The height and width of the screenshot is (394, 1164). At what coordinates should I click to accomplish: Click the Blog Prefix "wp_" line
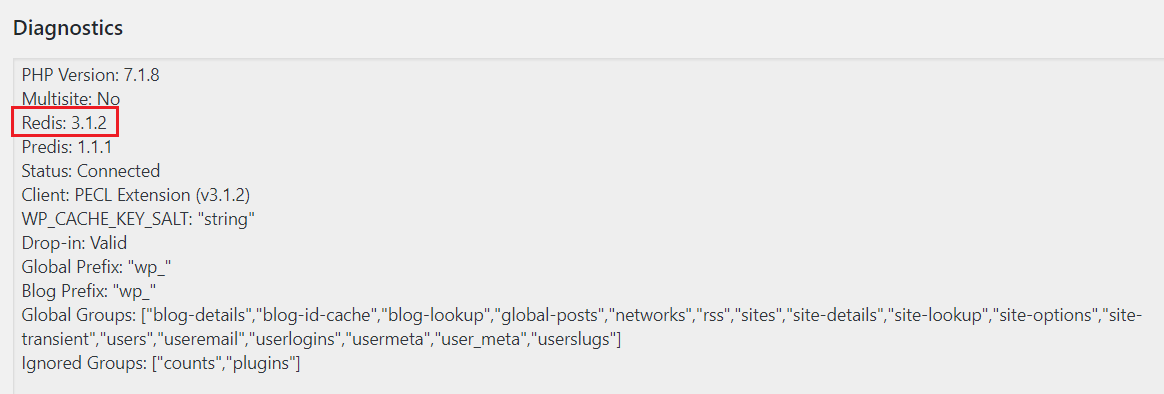pos(88,291)
